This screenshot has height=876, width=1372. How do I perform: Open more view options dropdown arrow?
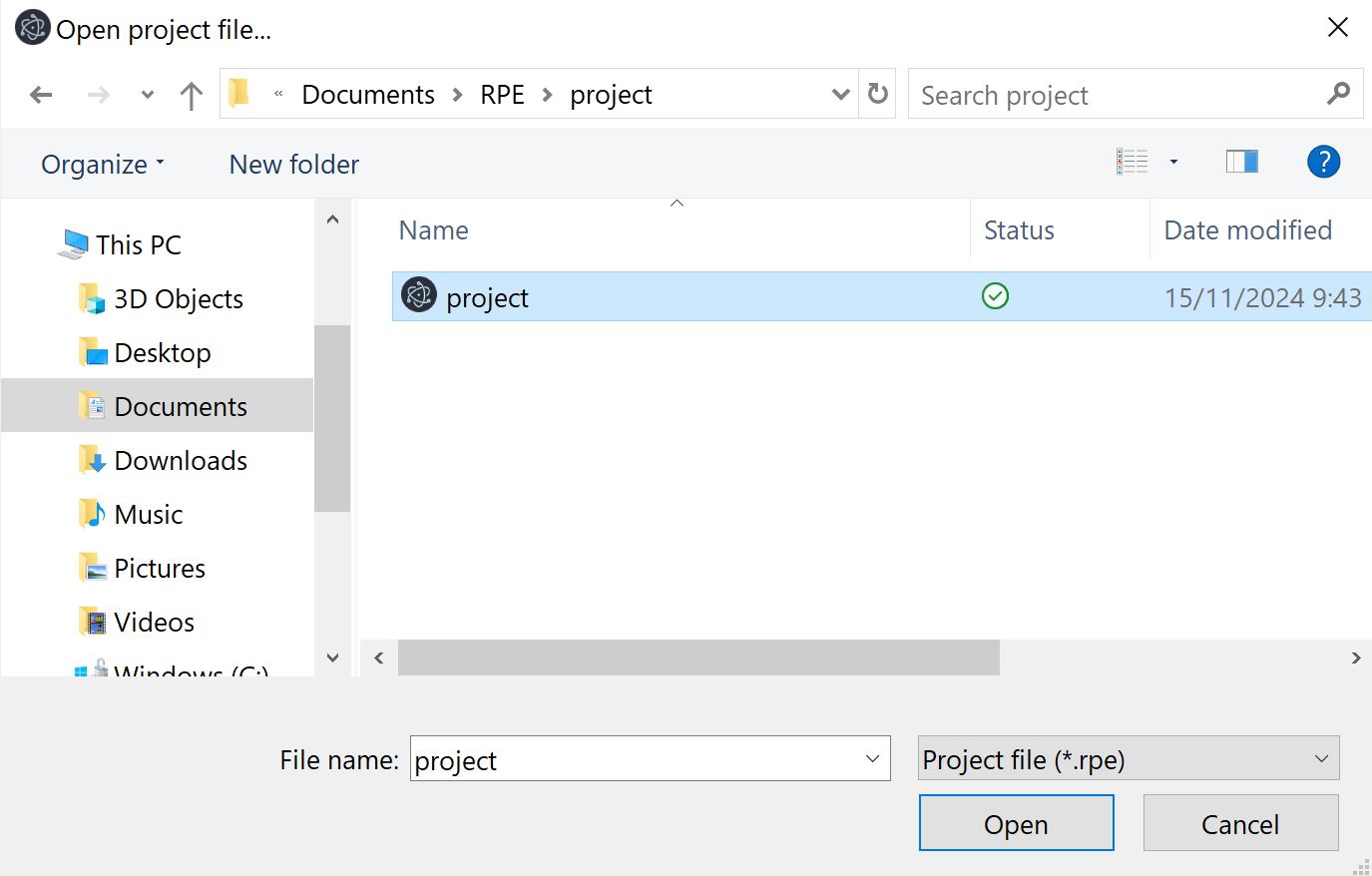tap(1174, 162)
